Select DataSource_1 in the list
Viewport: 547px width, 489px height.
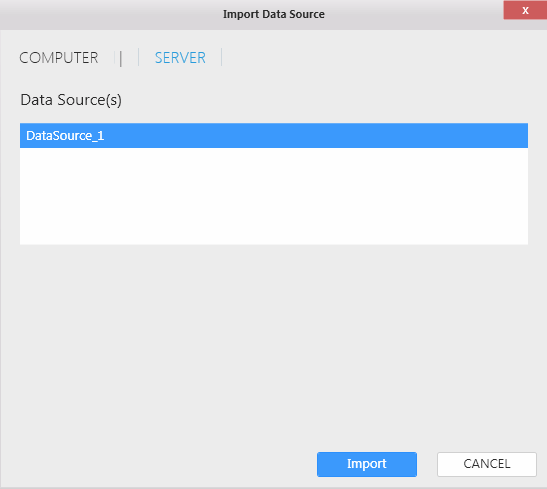(274, 135)
